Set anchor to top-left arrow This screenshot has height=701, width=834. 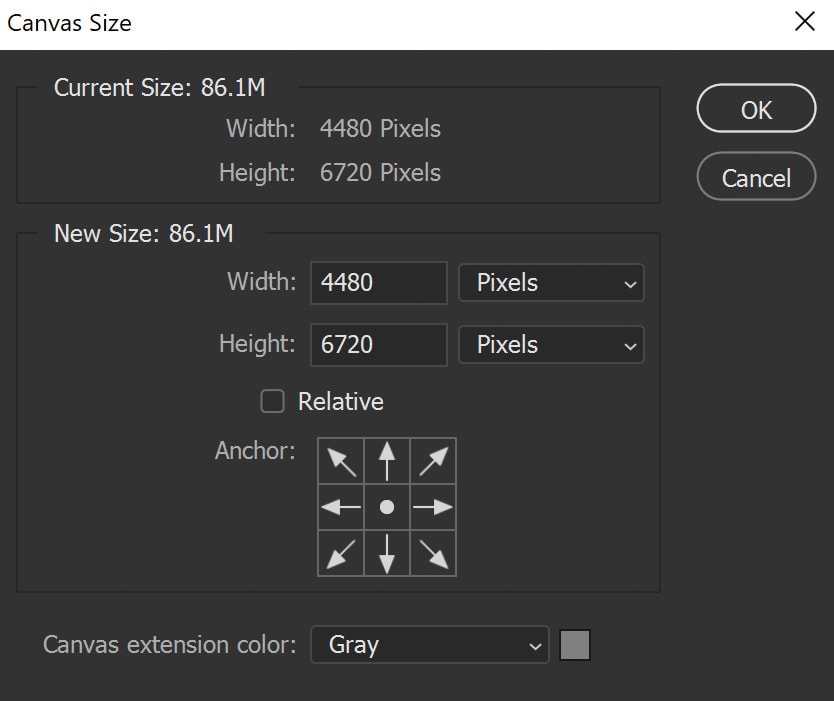pyautogui.click(x=341, y=461)
